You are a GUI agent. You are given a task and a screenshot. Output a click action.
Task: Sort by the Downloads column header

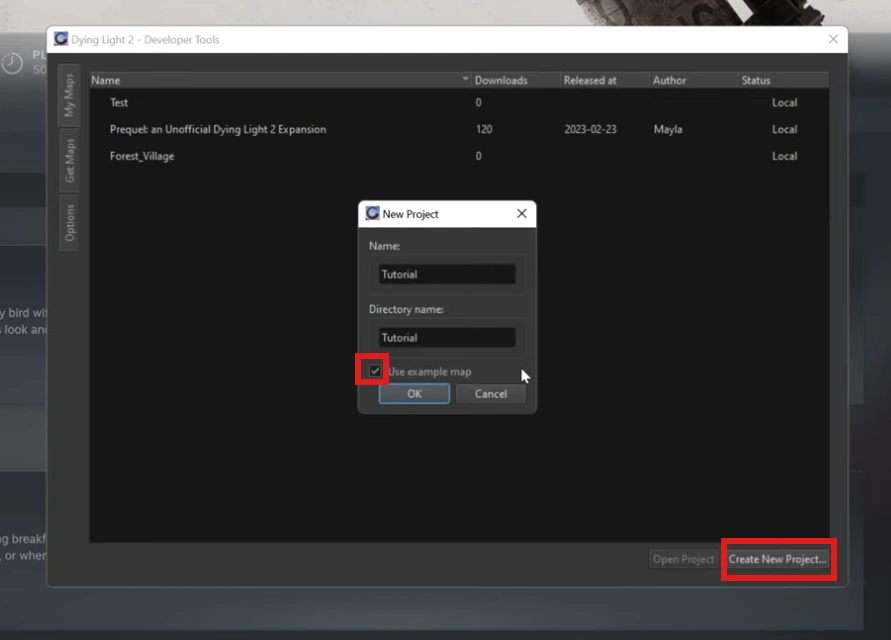[x=516, y=80]
